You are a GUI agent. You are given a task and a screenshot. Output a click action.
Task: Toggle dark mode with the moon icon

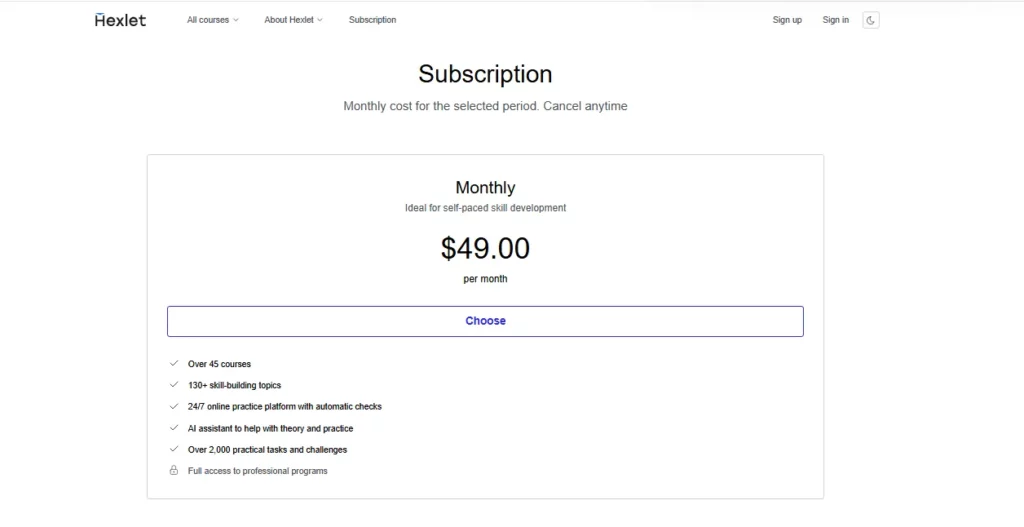[x=870, y=20]
